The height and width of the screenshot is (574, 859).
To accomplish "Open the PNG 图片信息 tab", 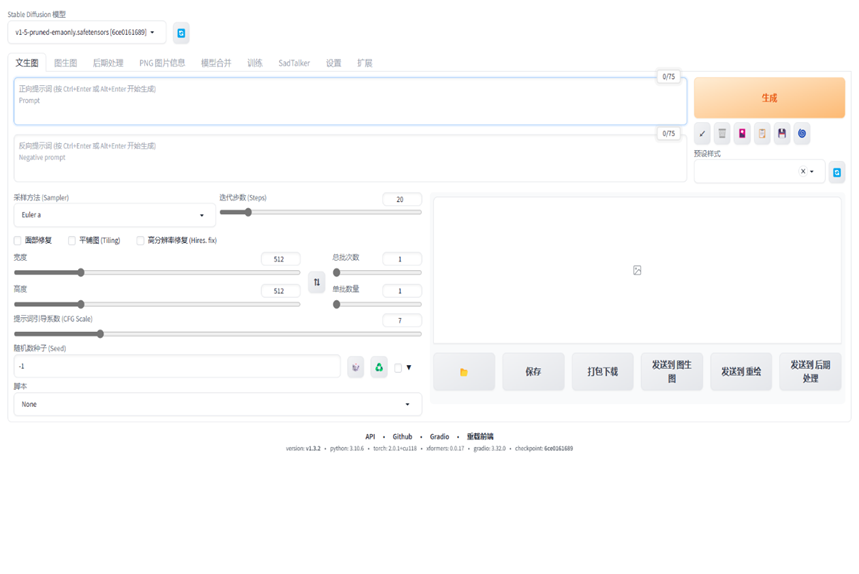I will (162, 63).
